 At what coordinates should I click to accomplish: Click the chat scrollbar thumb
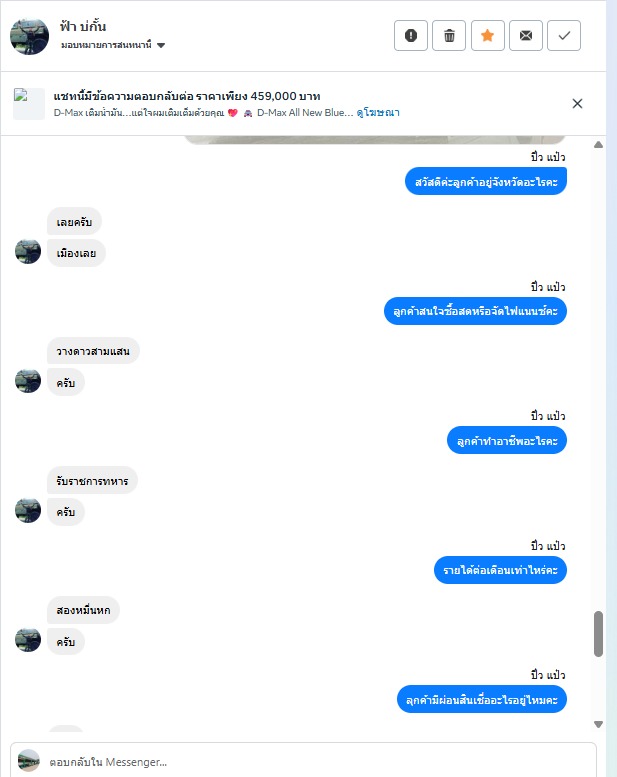pos(598,634)
